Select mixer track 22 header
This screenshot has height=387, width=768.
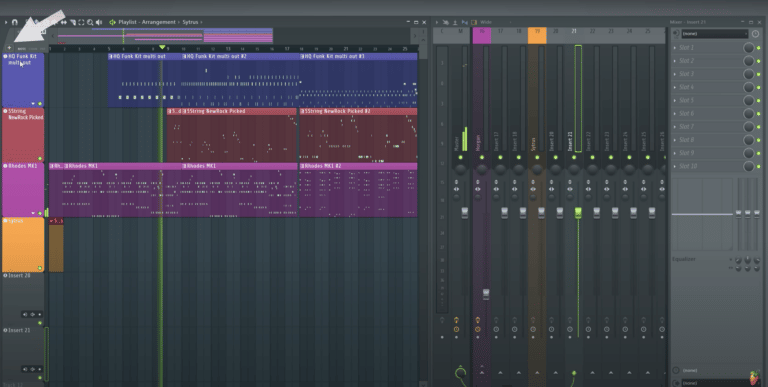(593, 36)
